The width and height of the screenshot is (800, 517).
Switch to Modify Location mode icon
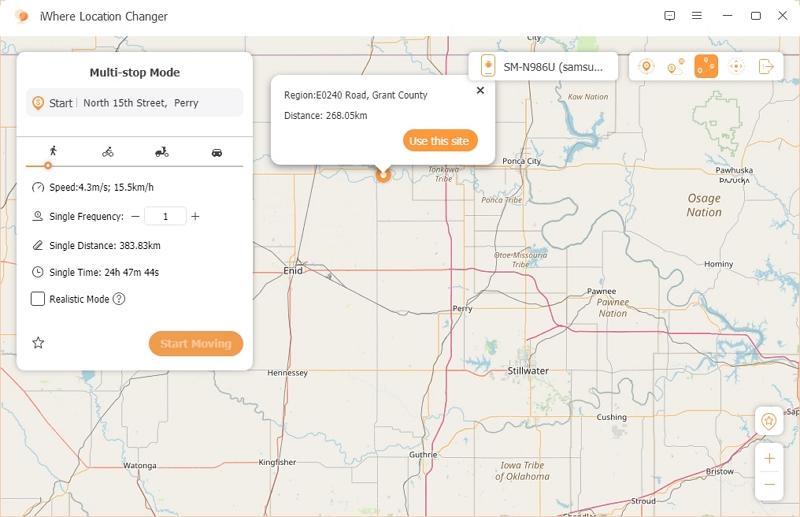(646, 66)
